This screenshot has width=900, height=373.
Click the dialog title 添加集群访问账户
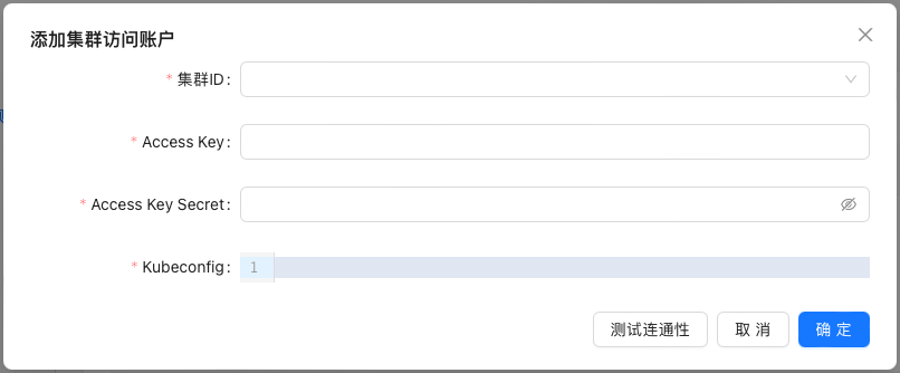[102, 39]
